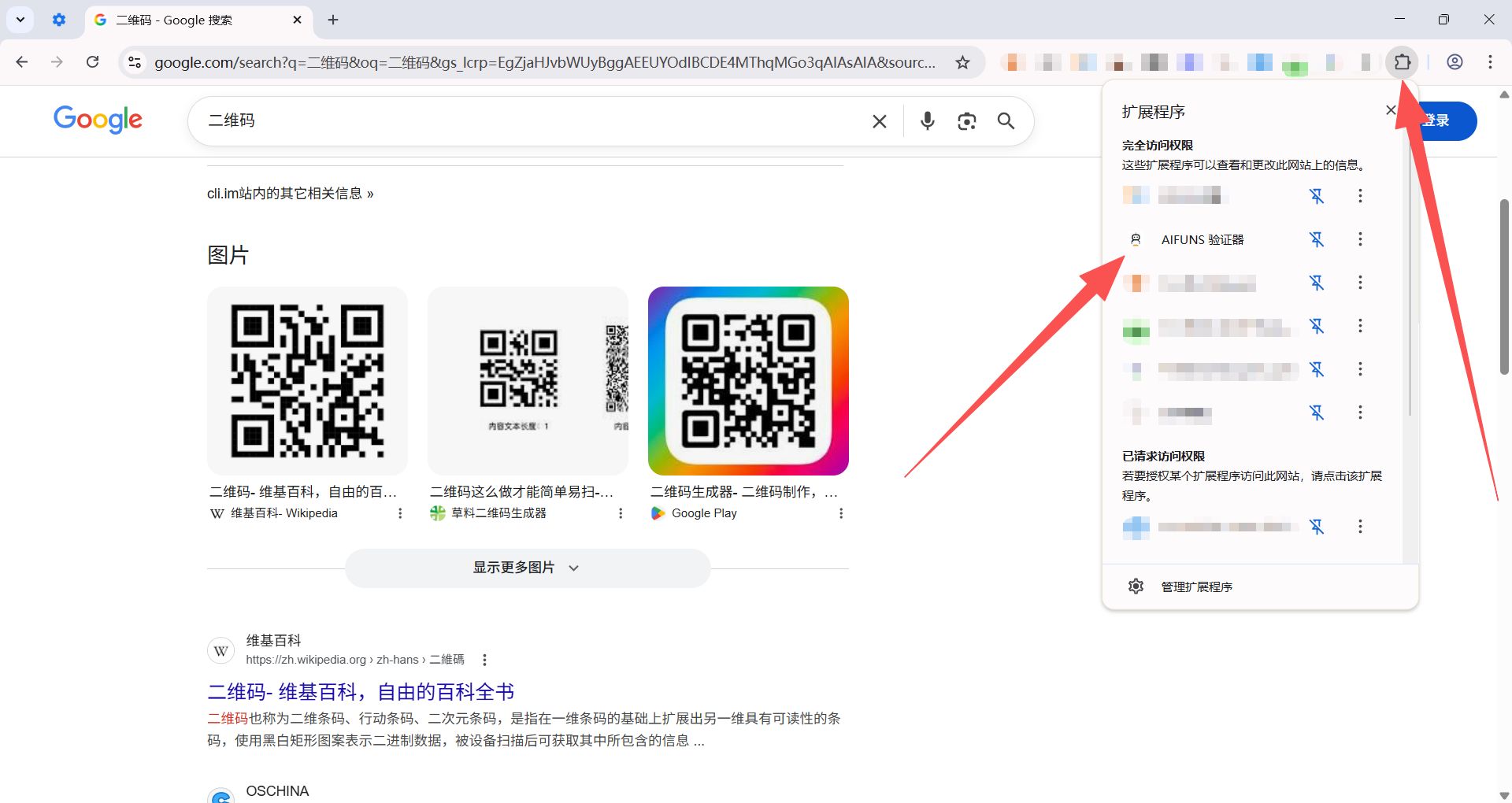Open options menu for Wikipedia image result
The width and height of the screenshot is (1512, 803).
coord(400,513)
